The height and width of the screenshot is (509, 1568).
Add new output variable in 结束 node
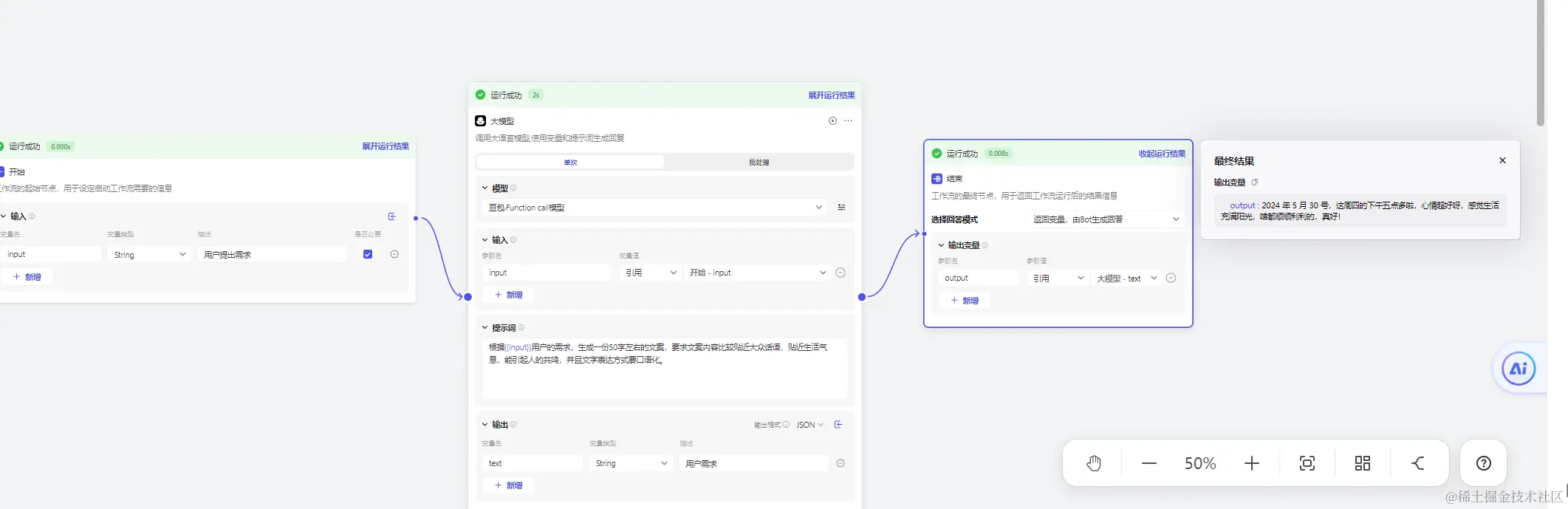(x=965, y=301)
